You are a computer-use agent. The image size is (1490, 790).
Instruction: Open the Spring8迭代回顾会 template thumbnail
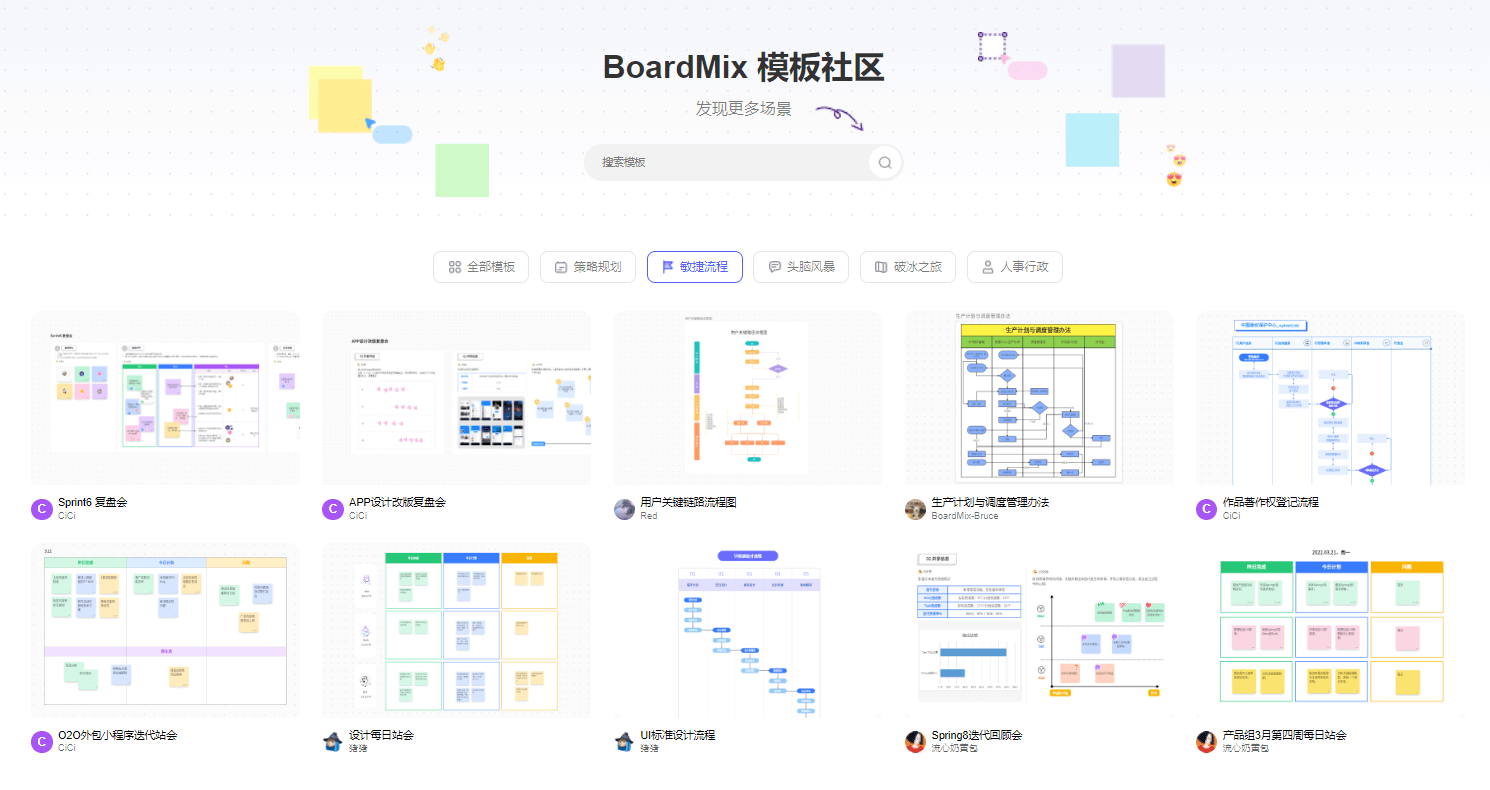1039,631
